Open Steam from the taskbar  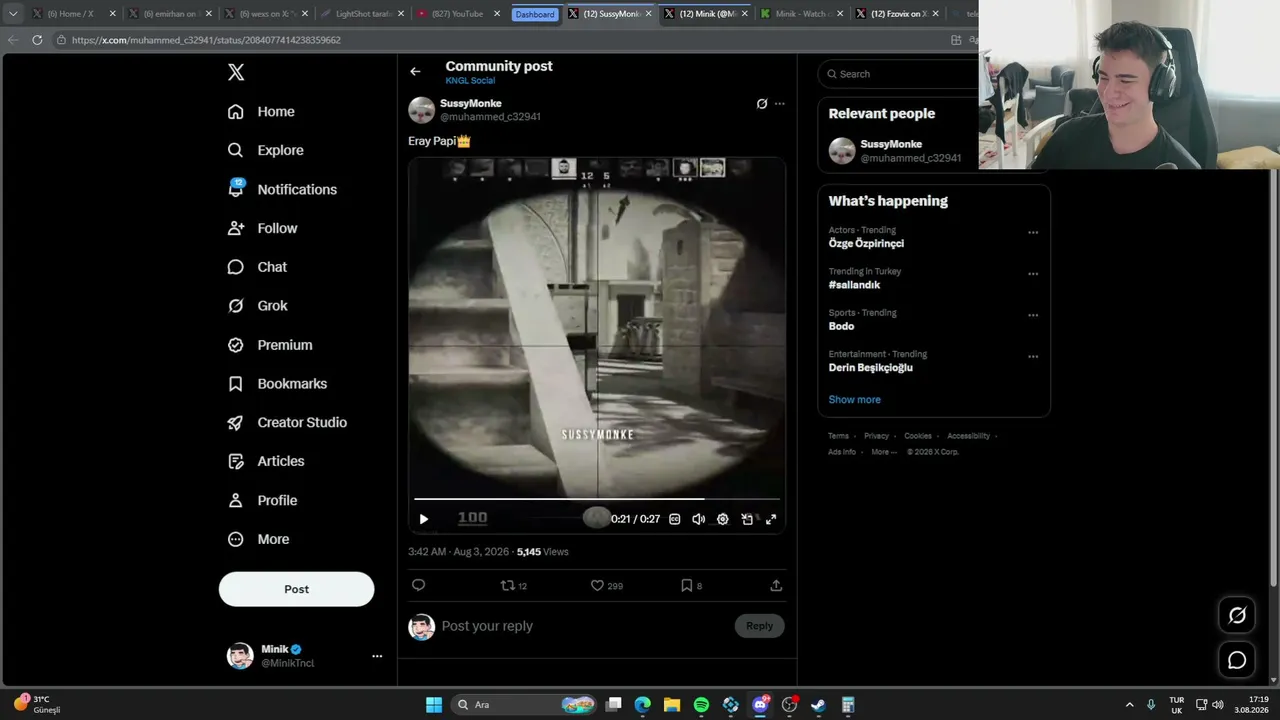[x=818, y=705]
